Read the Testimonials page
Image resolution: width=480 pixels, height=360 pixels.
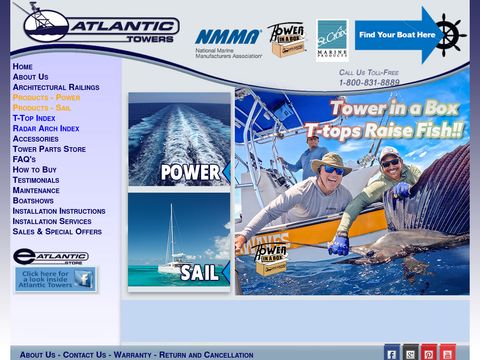pos(36,180)
